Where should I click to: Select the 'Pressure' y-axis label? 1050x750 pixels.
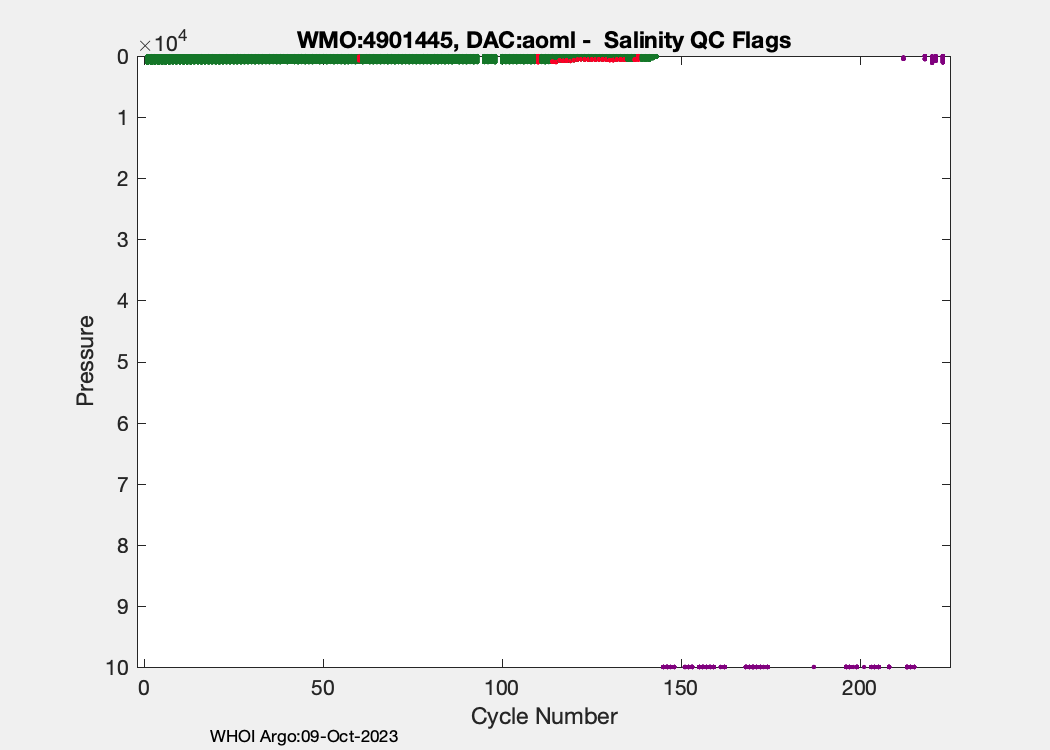pos(86,361)
